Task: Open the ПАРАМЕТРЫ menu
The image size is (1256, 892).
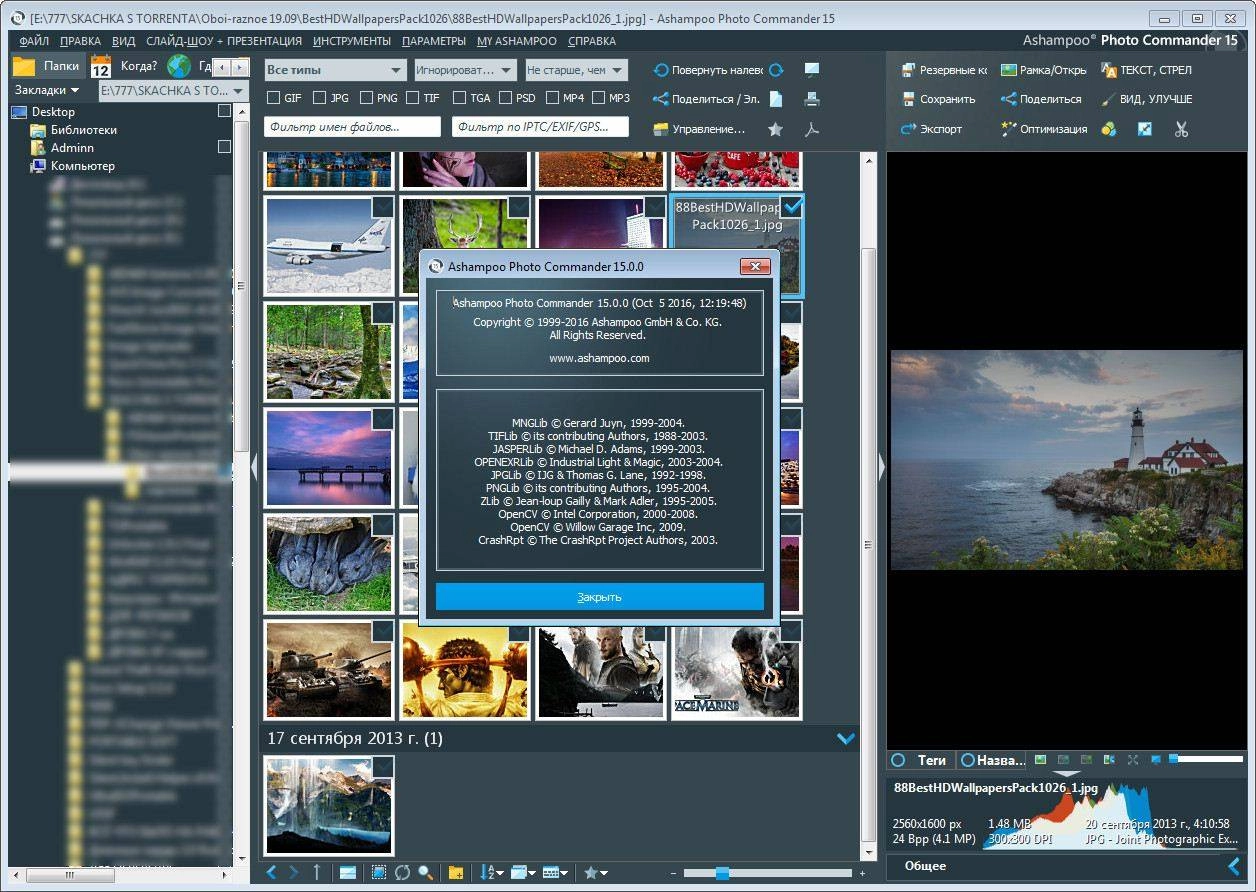Action: click(x=434, y=41)
